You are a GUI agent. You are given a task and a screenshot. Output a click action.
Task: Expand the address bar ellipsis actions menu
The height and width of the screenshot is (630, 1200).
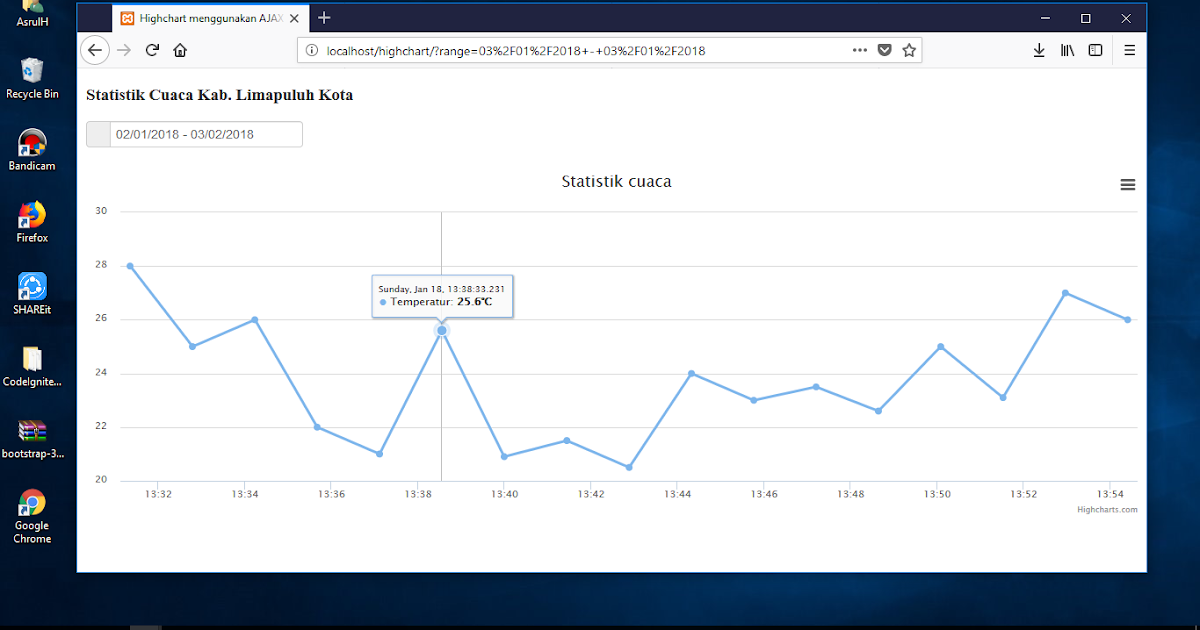click(859, 49)
